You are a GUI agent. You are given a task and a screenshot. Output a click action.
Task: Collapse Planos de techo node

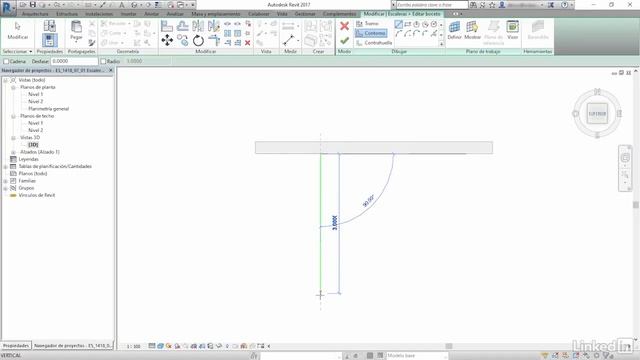coord(13,116)
